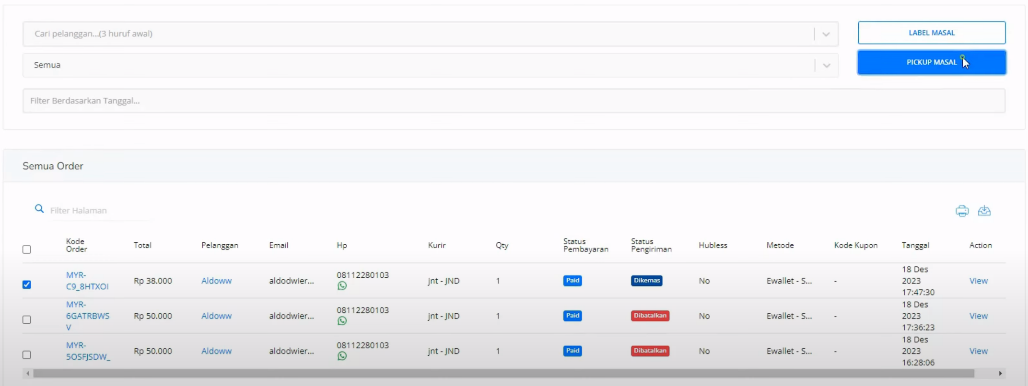Click the Kode Order column header

point(77,245)
